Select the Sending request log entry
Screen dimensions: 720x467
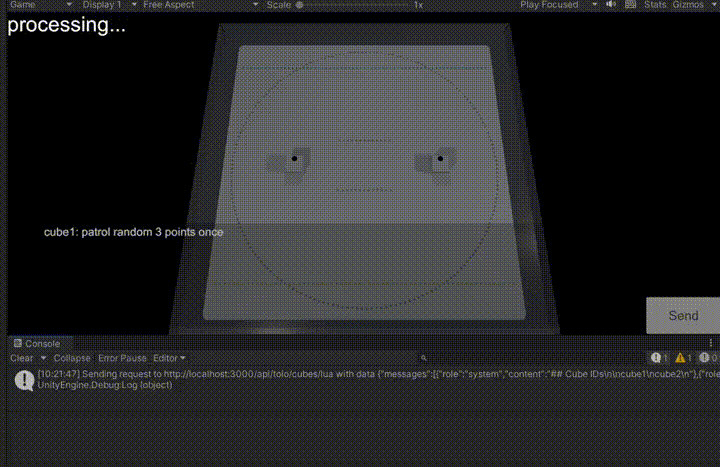click(x=364, y=380)
